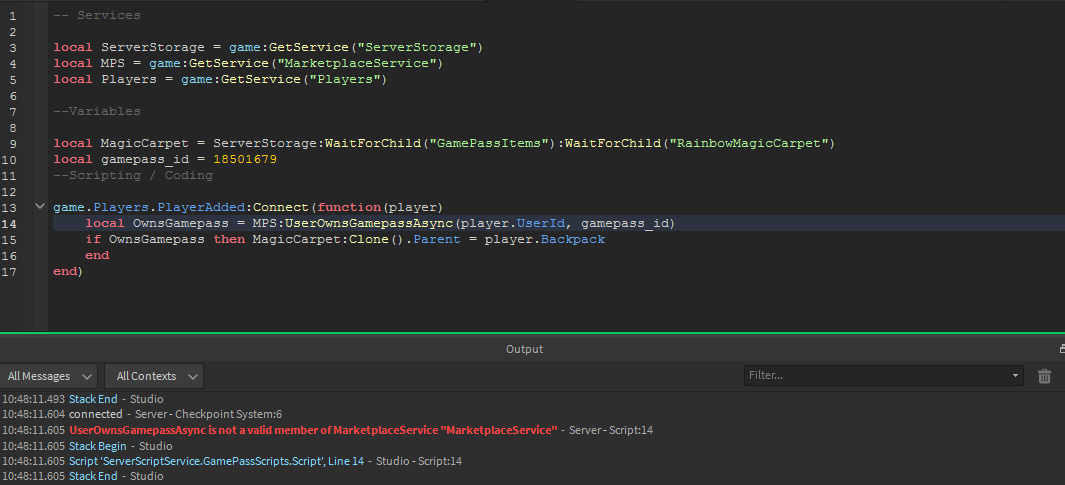Open the All Contexts dropdown
1065x485 pixels.
click(x=154, y=376)
